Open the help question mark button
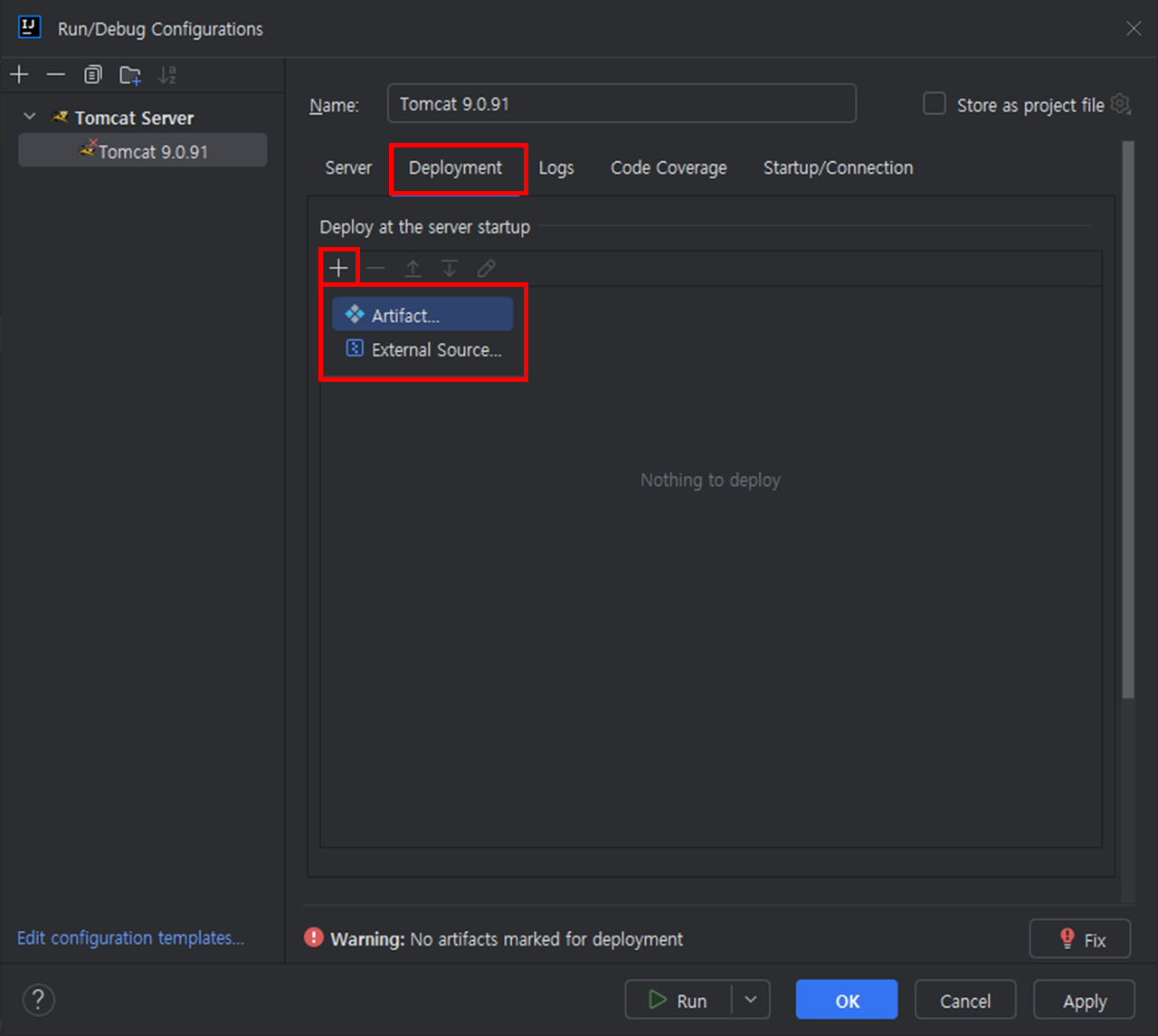Screen dimensions: 1158x1036 coord(38,1000)
